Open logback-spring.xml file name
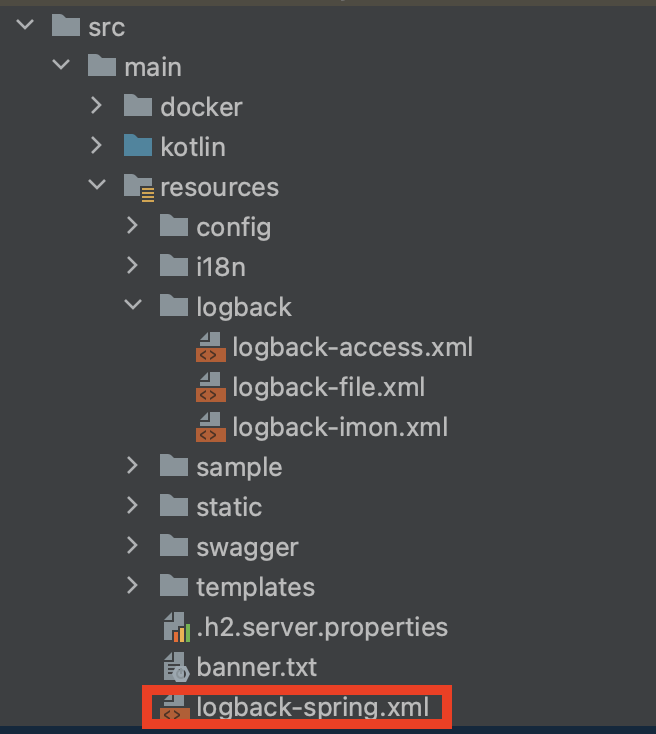 [x=313, y=707]
